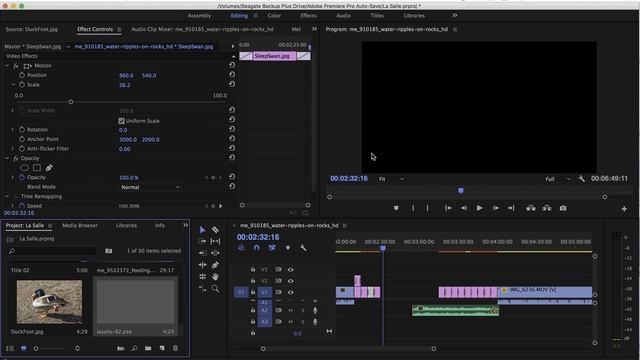
Task: Switch to the Color workspace tab
Action: [274, 16]
